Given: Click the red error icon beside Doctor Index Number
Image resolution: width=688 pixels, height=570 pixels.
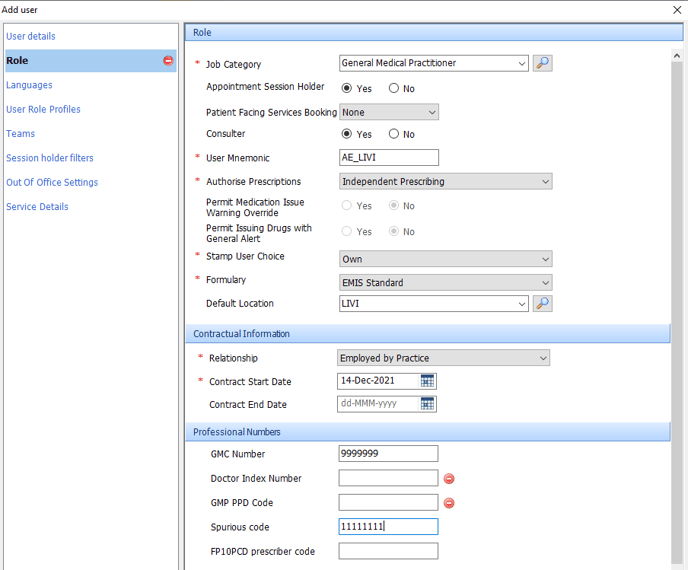Looking at the screenshot, I should coord(449,479).
